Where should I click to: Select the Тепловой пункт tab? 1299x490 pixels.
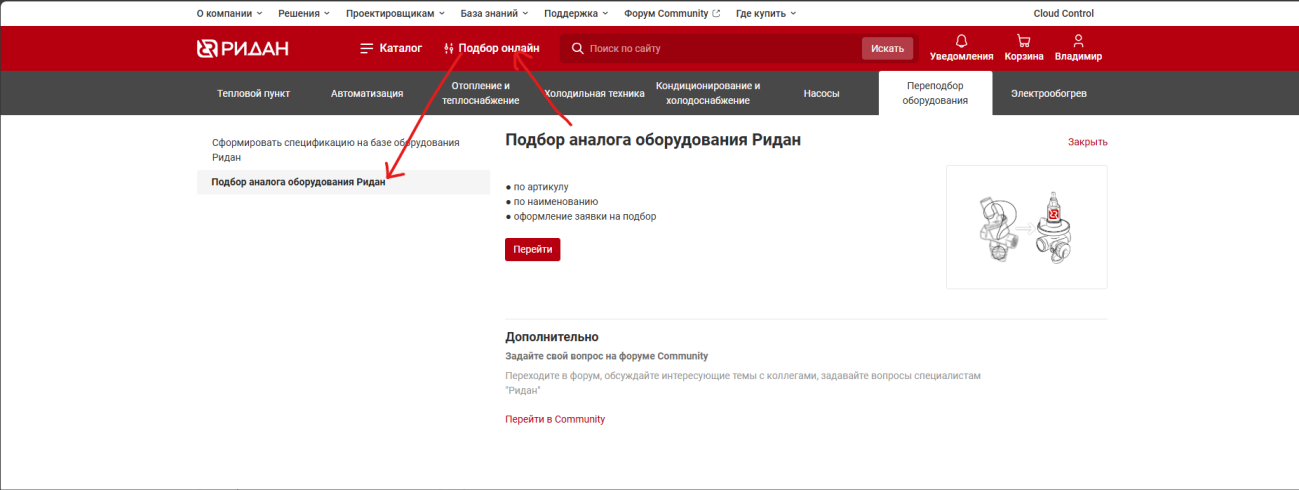[253, 93]
